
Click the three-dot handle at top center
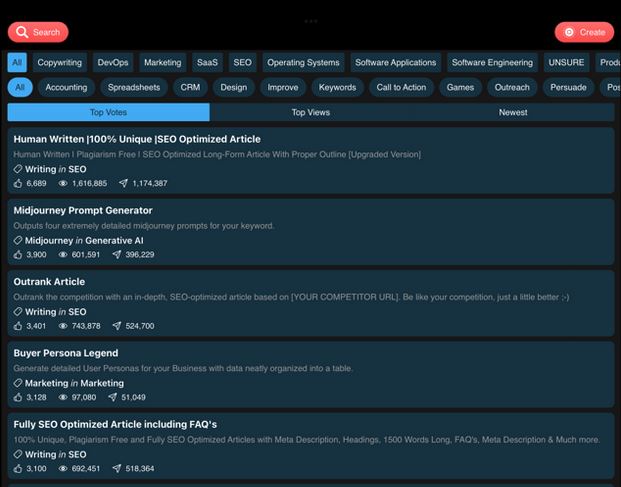(311, 21)
